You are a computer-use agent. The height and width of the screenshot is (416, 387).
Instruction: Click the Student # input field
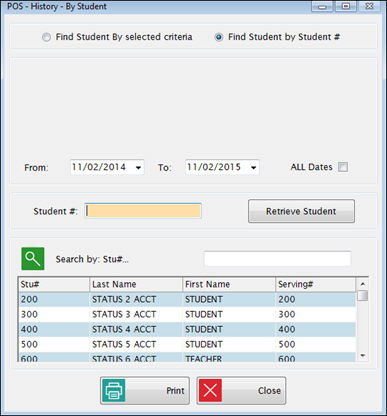click(143, 211)
